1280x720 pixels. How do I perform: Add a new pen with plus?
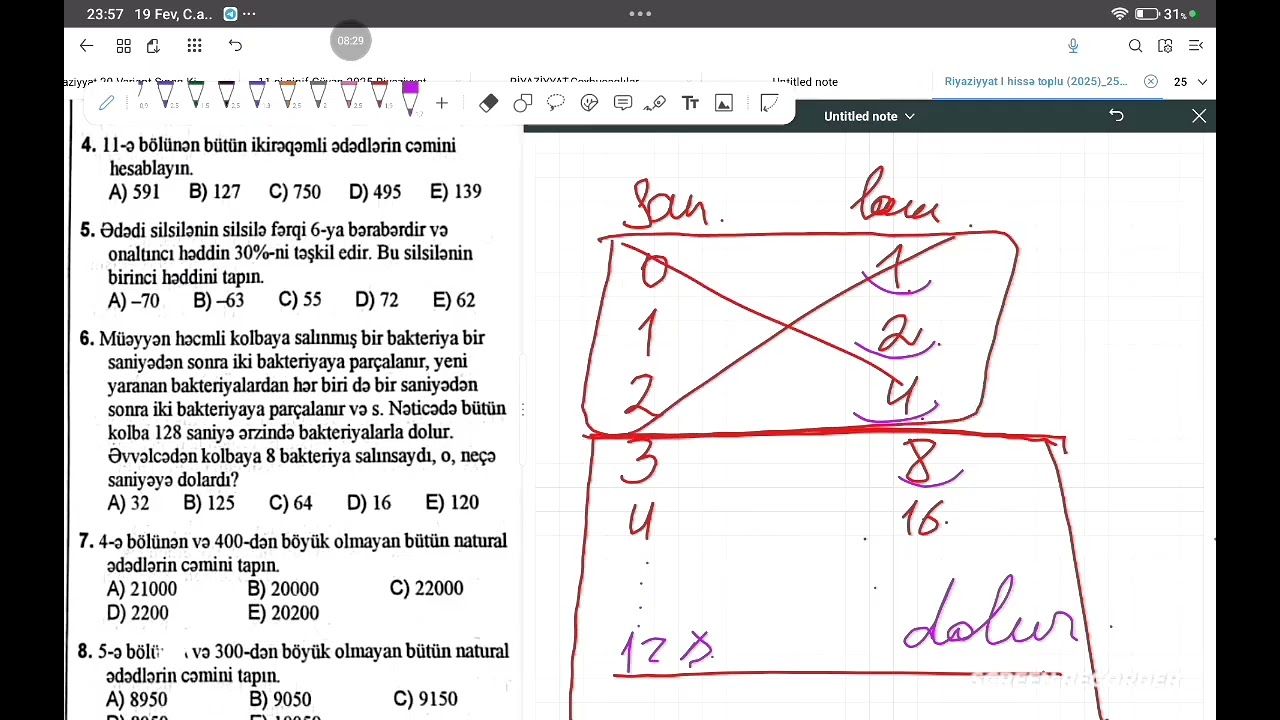[441, 103]
